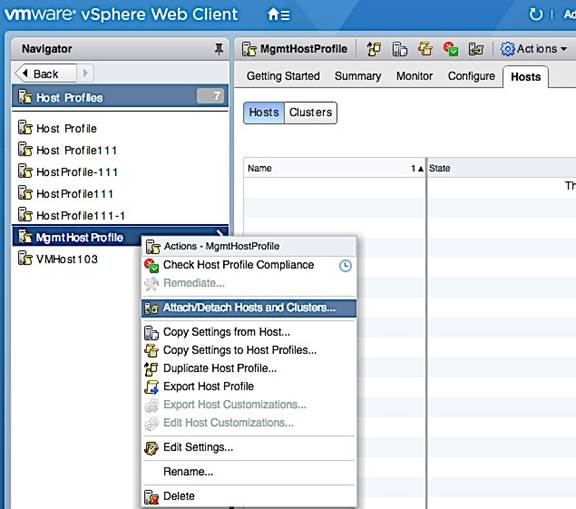Viewport: 576px width, 509px height.
Task: Toggle Clusters view button
Action: pos(310,112)
